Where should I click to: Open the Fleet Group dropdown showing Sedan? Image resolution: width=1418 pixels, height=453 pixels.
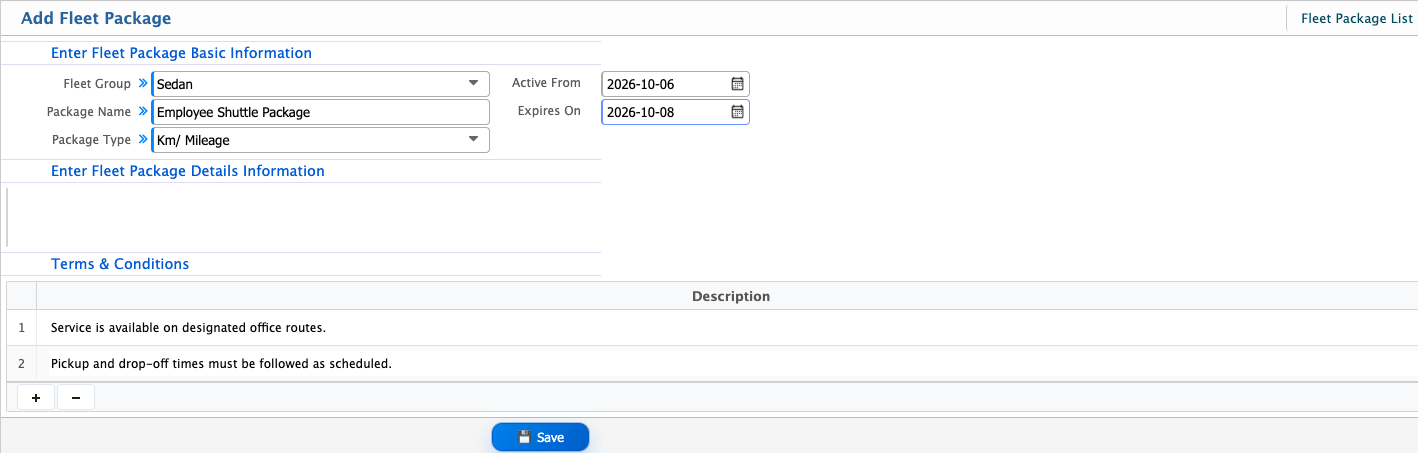320,84
